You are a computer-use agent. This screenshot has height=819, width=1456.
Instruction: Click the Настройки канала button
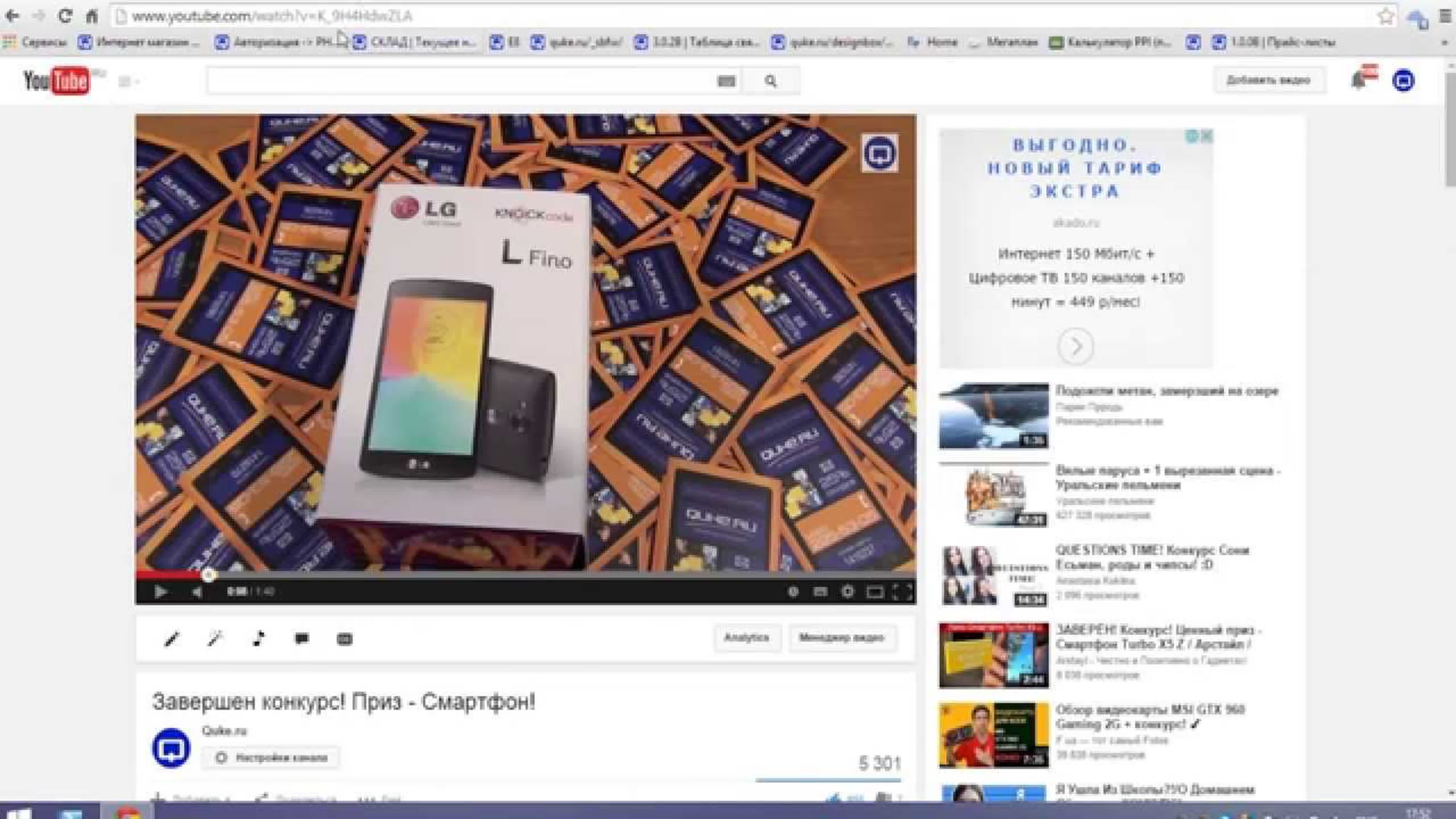tap(271, 758)
